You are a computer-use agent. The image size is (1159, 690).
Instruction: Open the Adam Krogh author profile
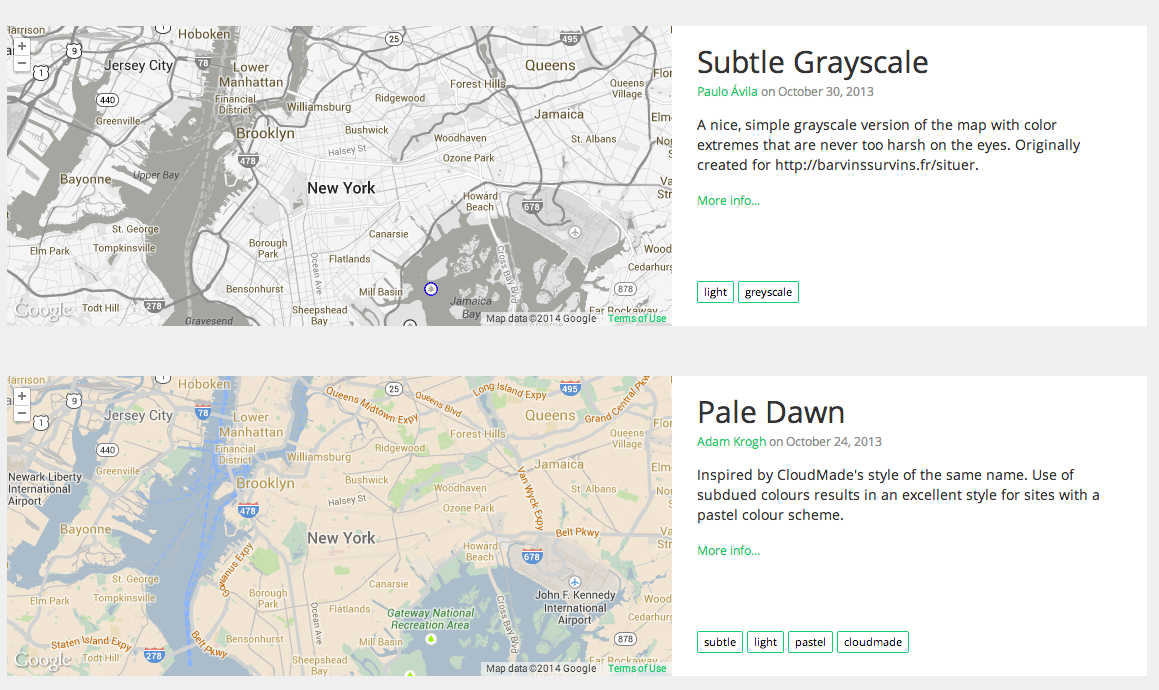731,441
